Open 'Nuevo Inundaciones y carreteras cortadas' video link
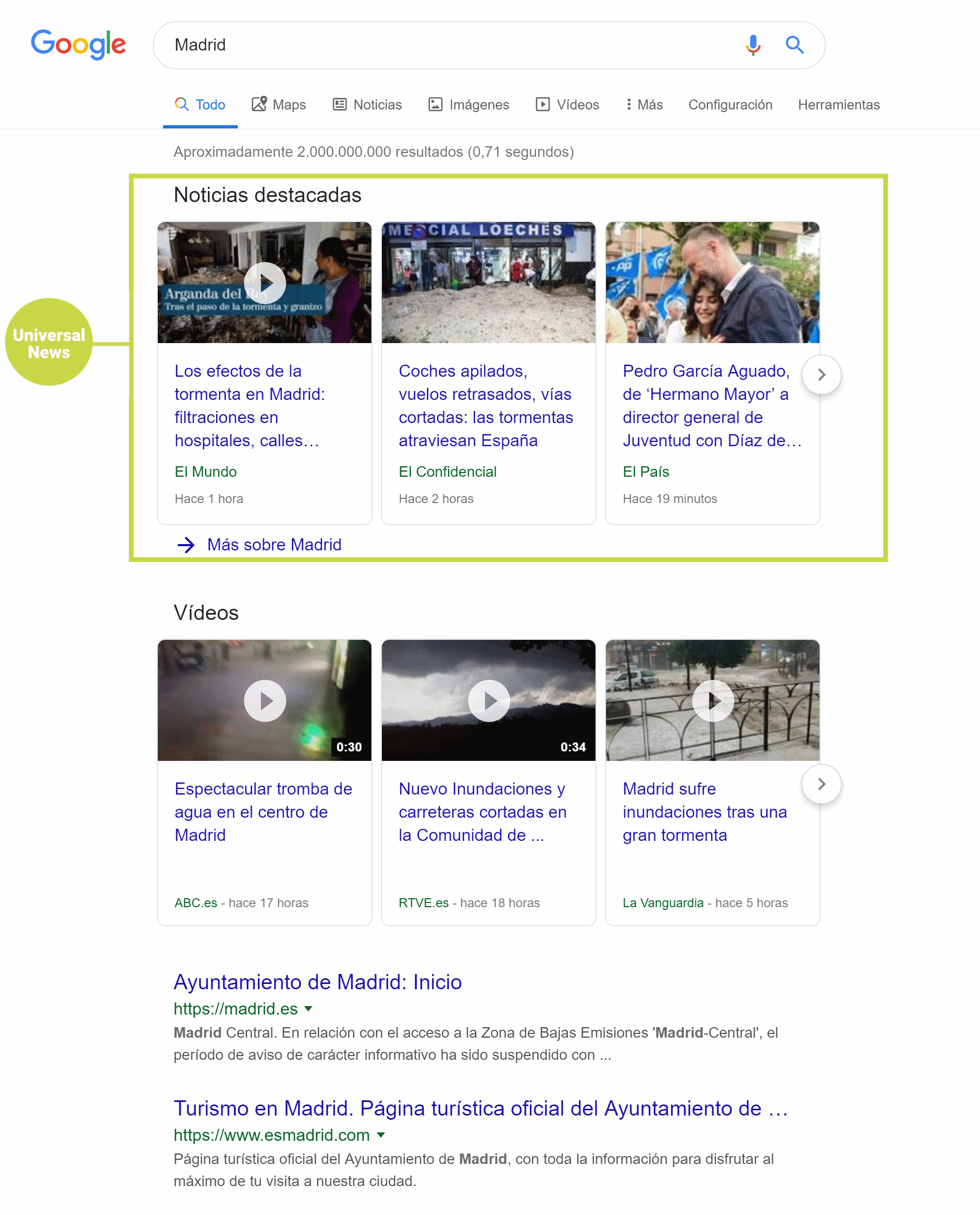The width and height of the screenshot is (980, 1215). [483, 812]
